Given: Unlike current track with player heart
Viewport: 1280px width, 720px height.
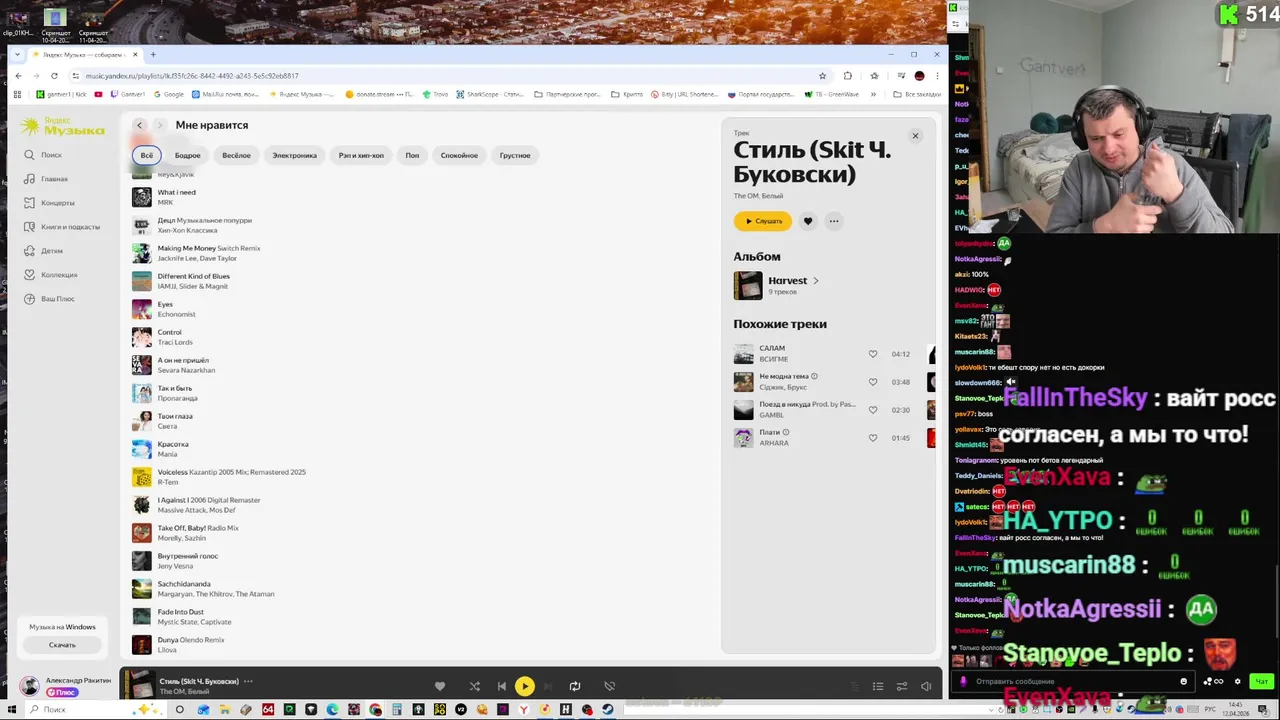Looking at the screenshot, I should tap(439, 686).
